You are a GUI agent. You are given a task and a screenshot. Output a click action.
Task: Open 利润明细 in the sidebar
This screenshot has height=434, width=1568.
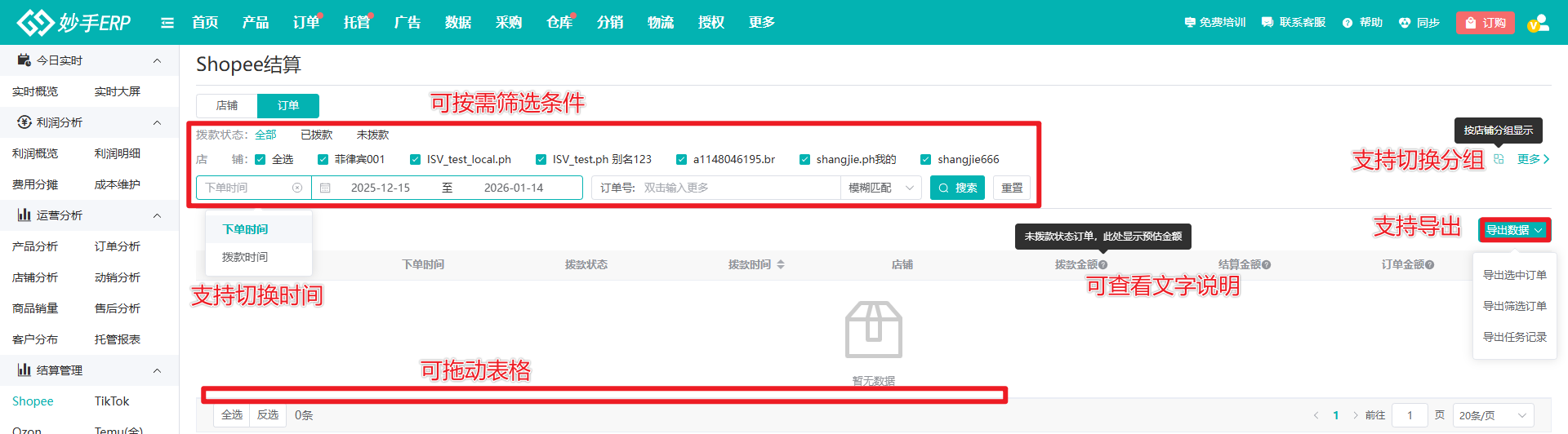118,153
